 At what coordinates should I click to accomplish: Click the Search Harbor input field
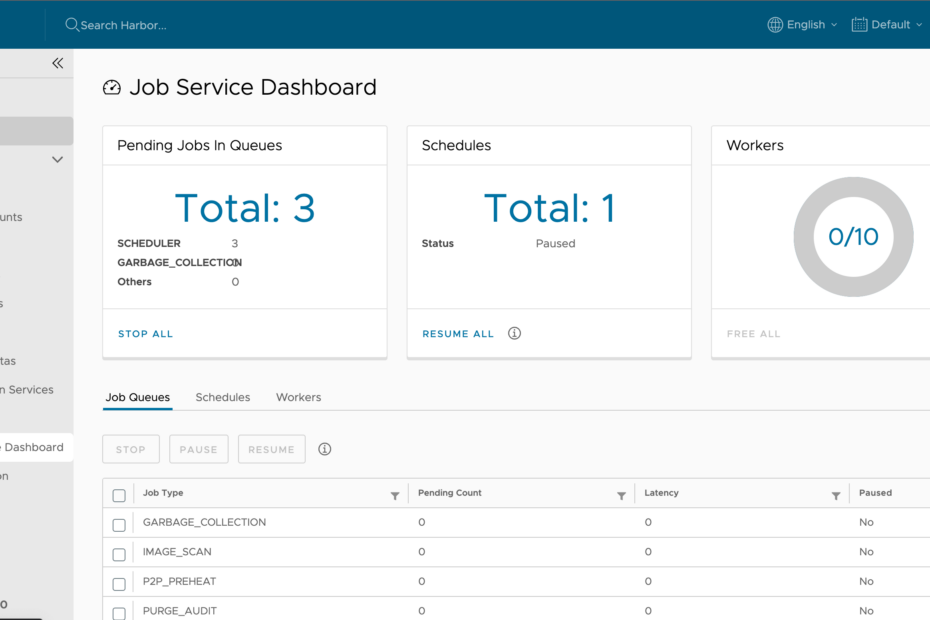point(123,25)
